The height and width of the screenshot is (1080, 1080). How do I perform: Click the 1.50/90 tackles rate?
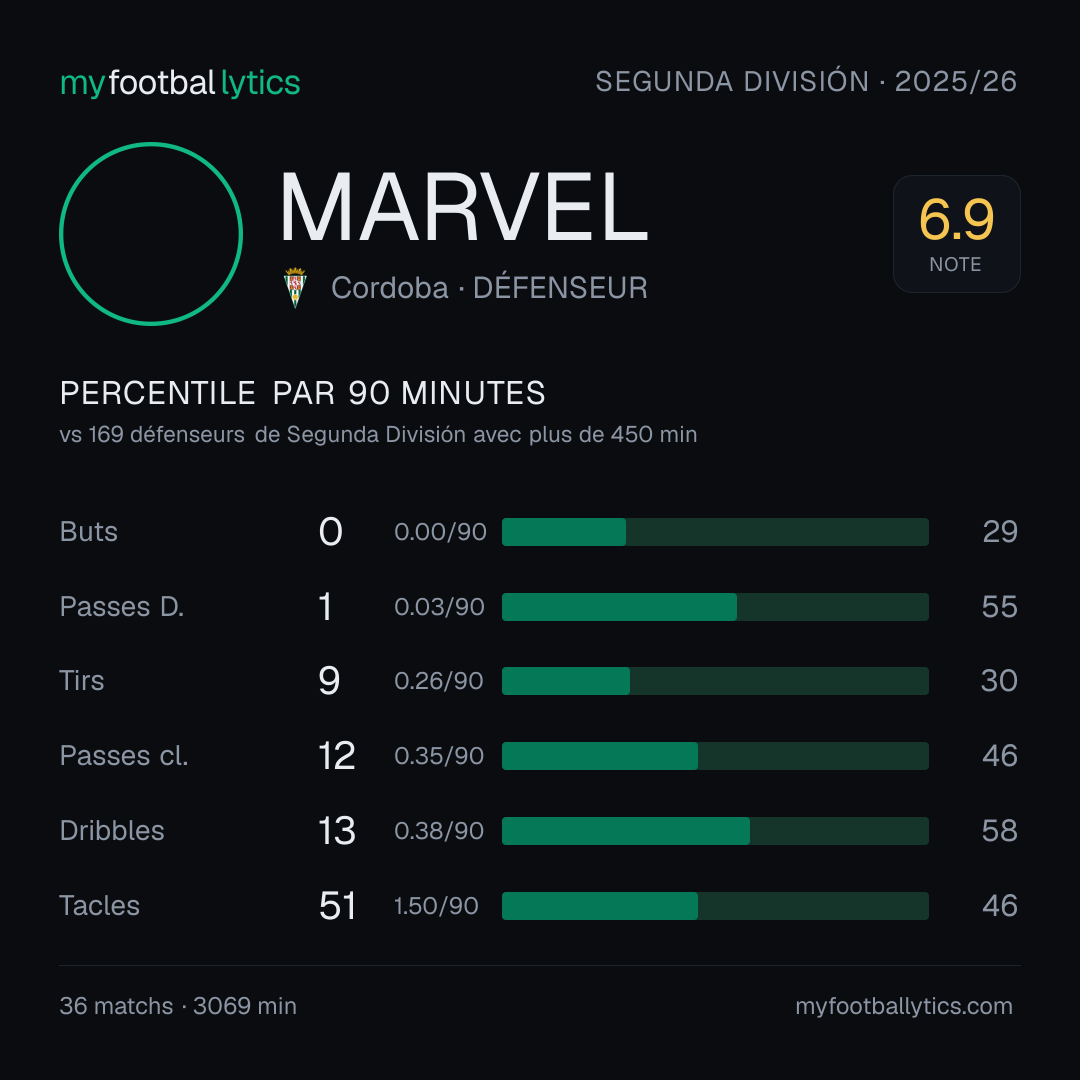[x=436, y=906]
